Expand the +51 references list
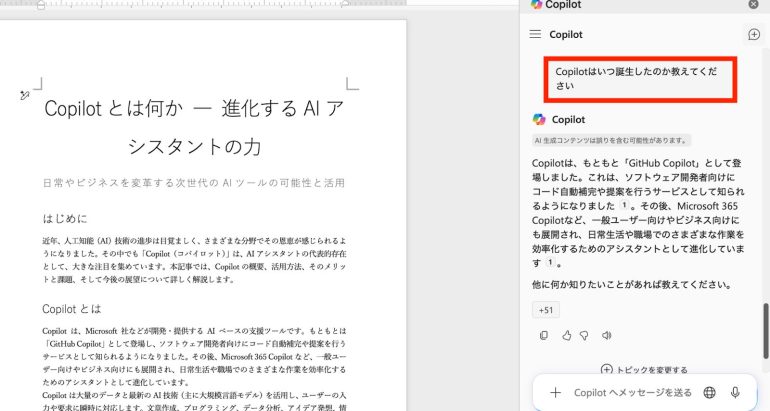770x411 pixels. coord(546,310)
